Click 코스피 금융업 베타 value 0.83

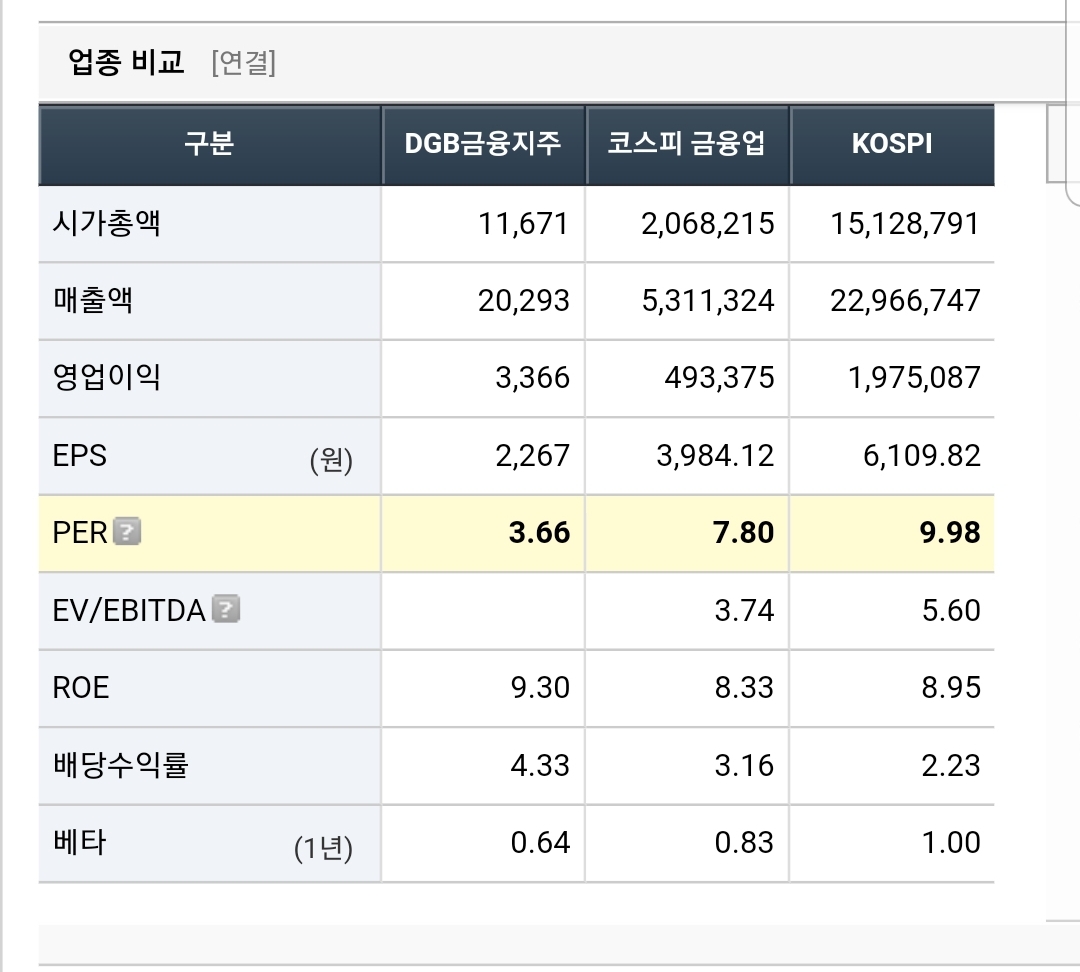coord(744,843)
